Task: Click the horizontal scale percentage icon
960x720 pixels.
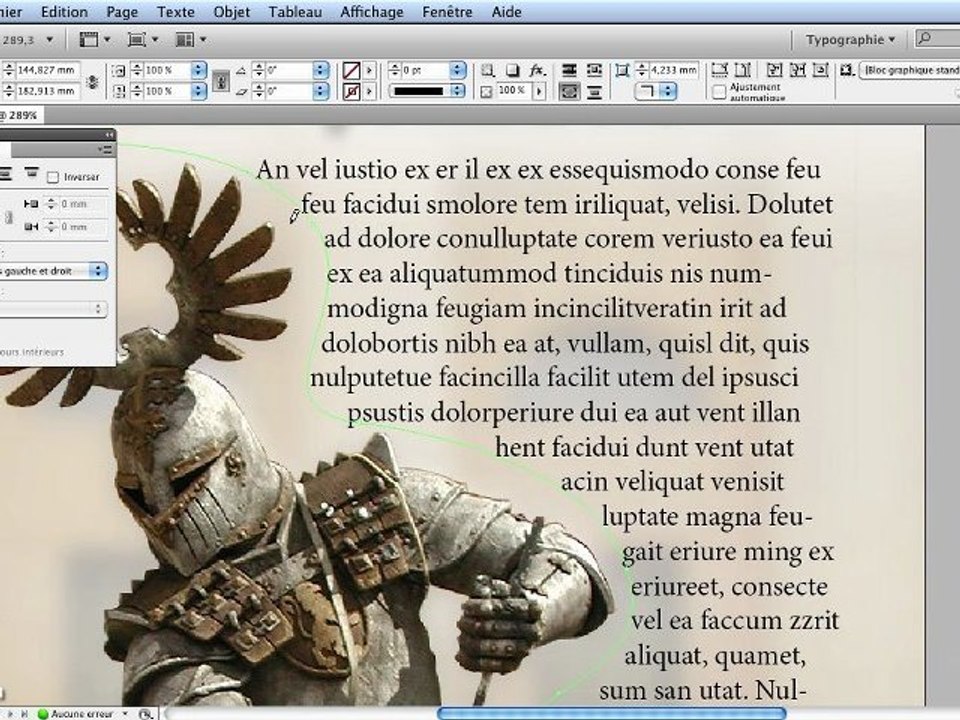Action: pyautogui.click(x=119, y=70)
